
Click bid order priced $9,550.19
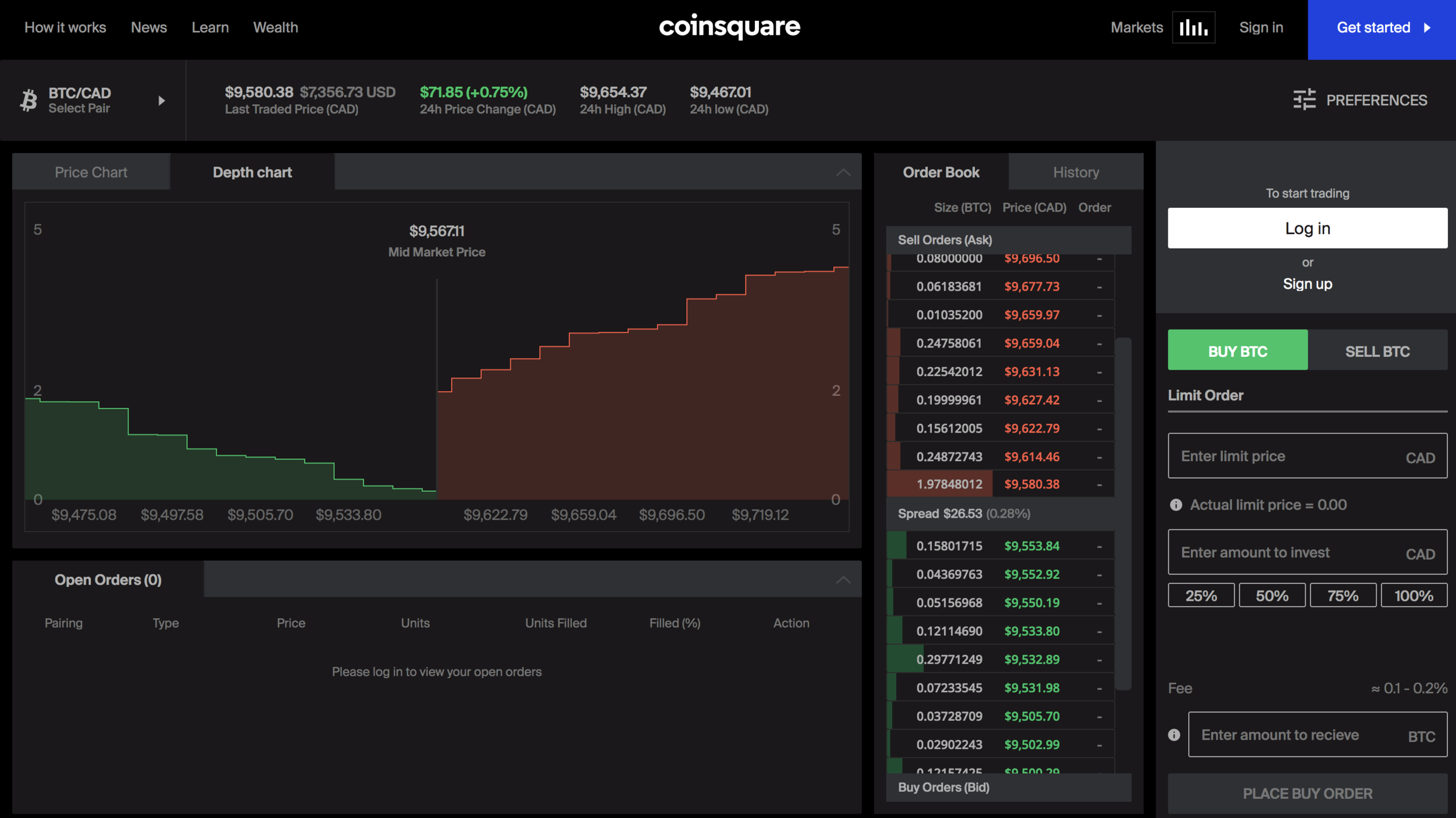(1001, 603)
